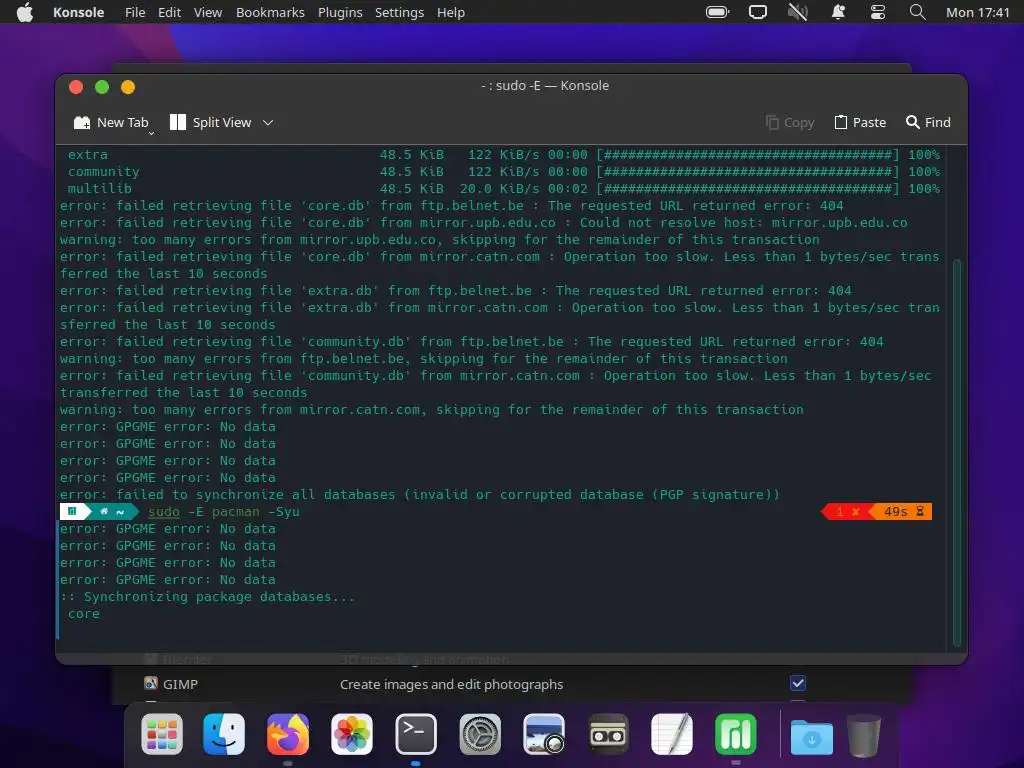Open the Apple logo menu

(25, 12)
